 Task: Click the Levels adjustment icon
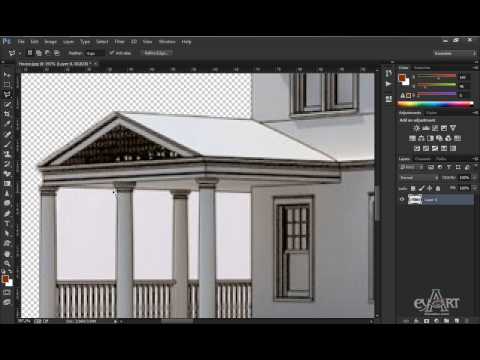(x=426, y=128)
